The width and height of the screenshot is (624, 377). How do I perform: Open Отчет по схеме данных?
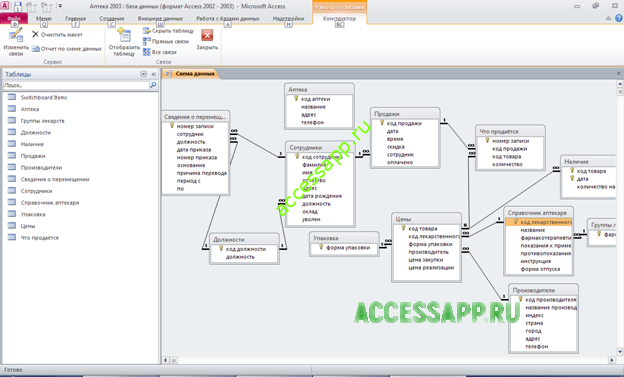[66, 49]
